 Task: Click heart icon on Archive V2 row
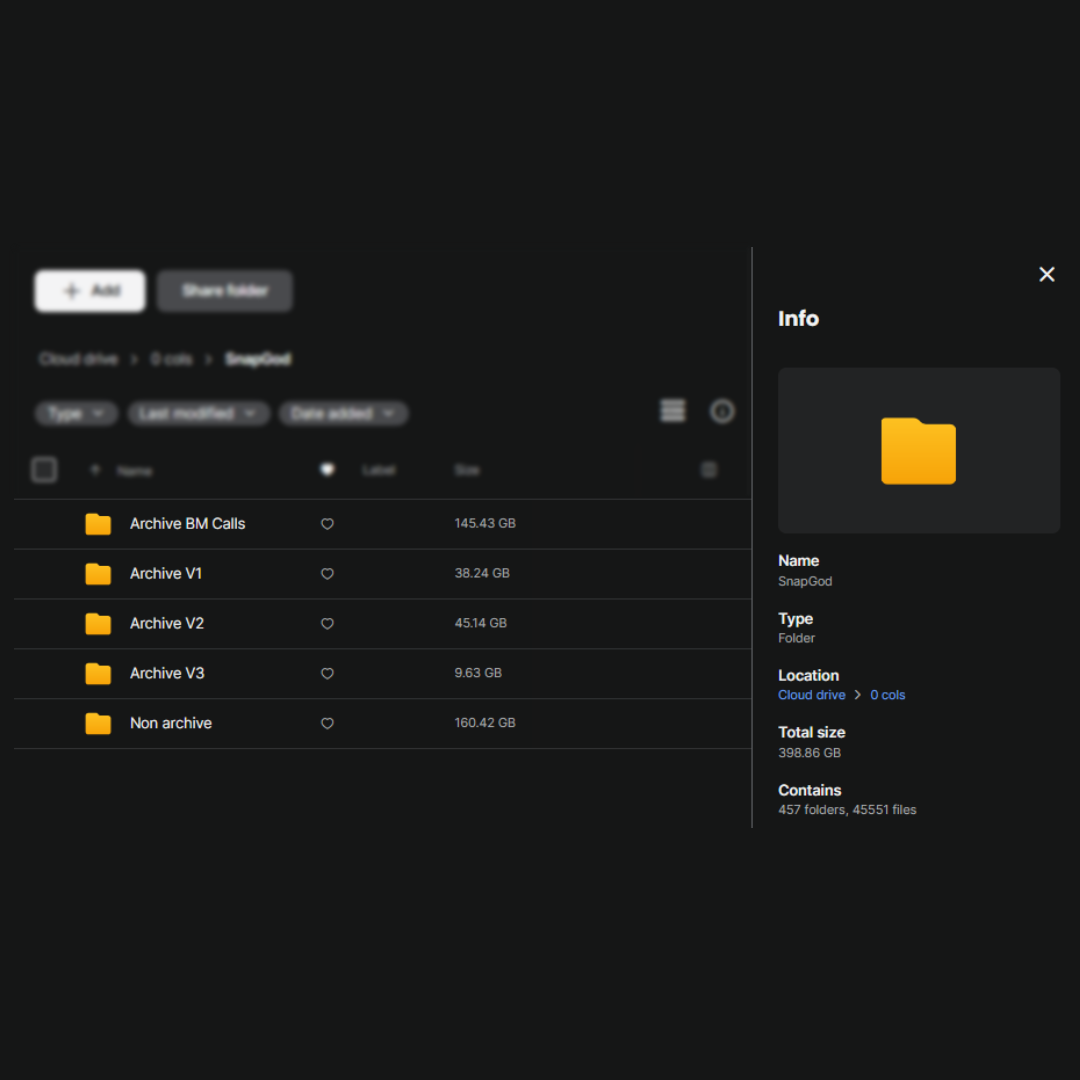pyautogui.click(x=327, y=624)
